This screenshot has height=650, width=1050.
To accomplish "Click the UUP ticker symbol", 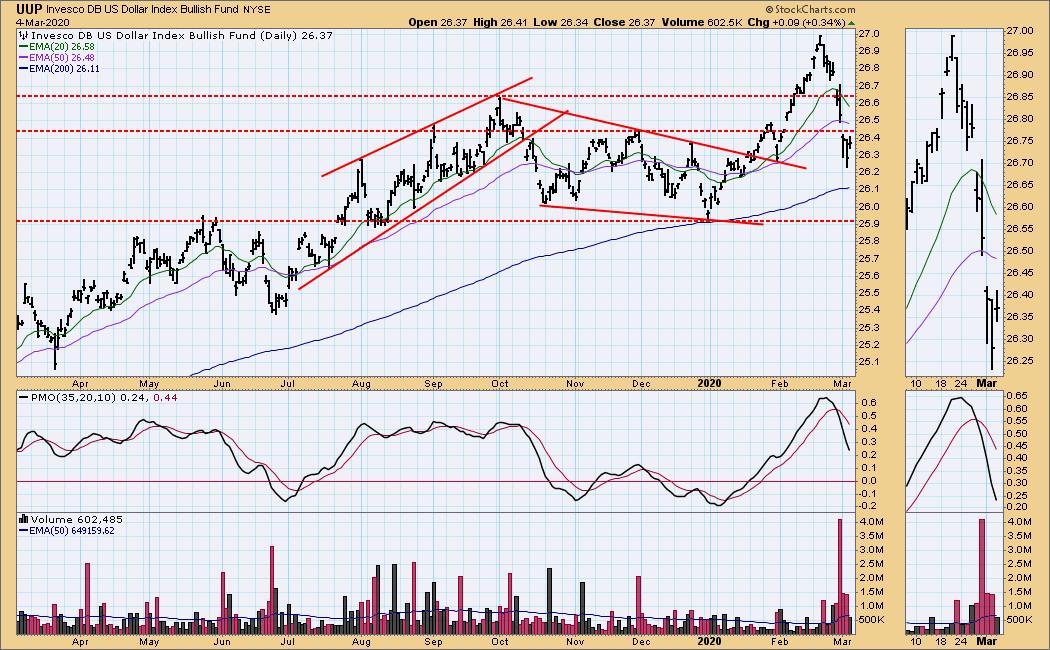I will 29,9.
